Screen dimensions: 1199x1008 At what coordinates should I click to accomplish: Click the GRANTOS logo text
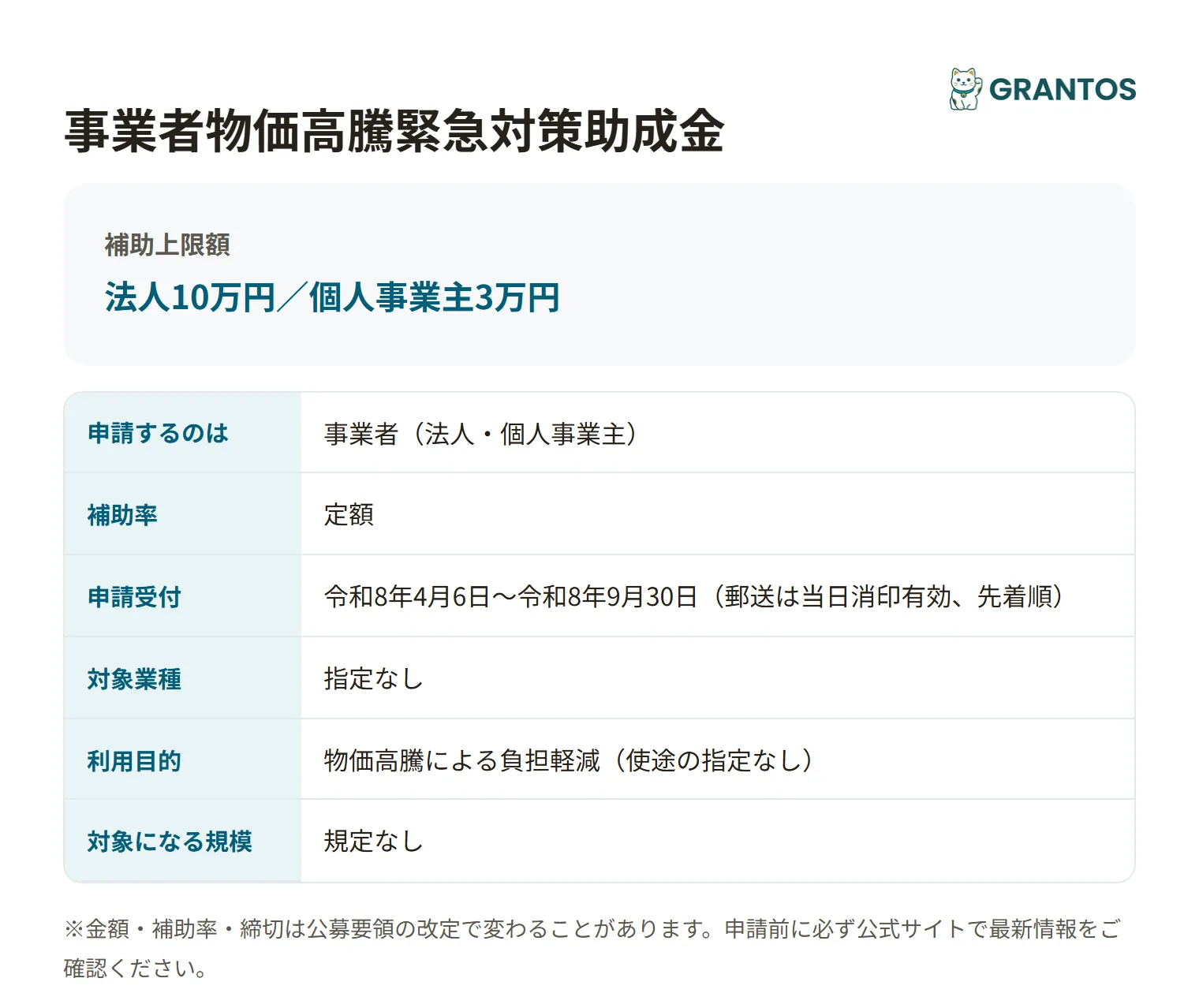pyautogui.click(x=1063, y=90)
